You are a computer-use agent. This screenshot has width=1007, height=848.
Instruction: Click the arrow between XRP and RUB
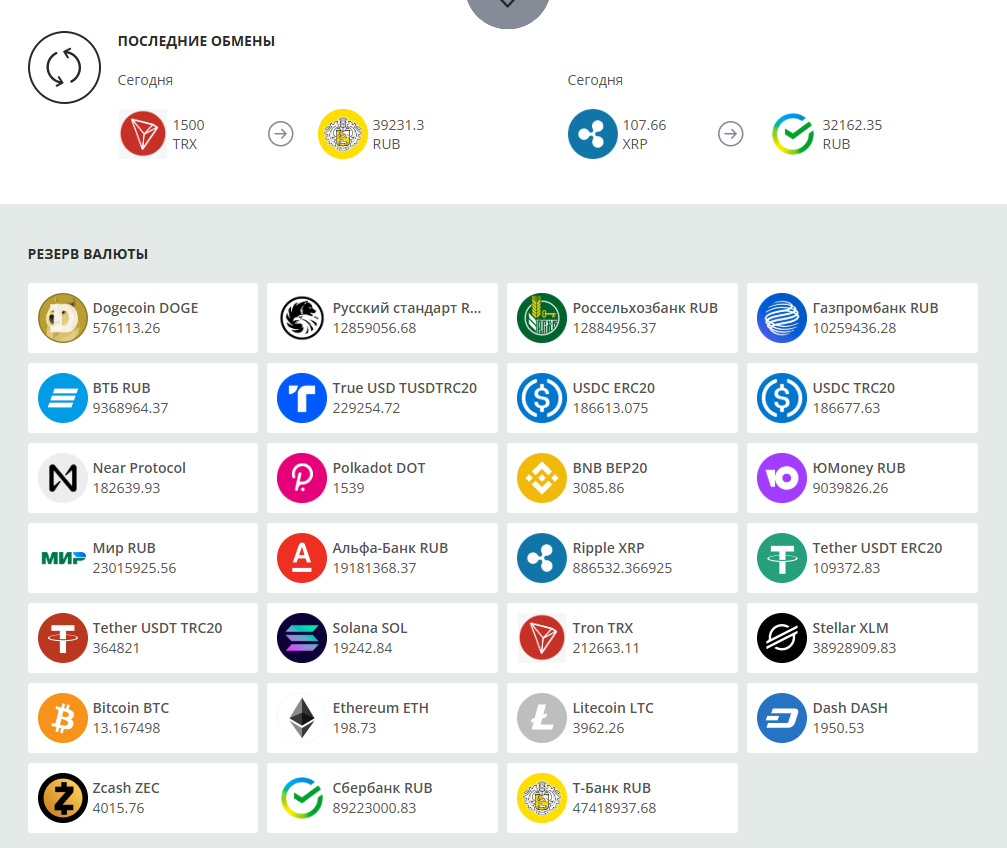[731, 134]
